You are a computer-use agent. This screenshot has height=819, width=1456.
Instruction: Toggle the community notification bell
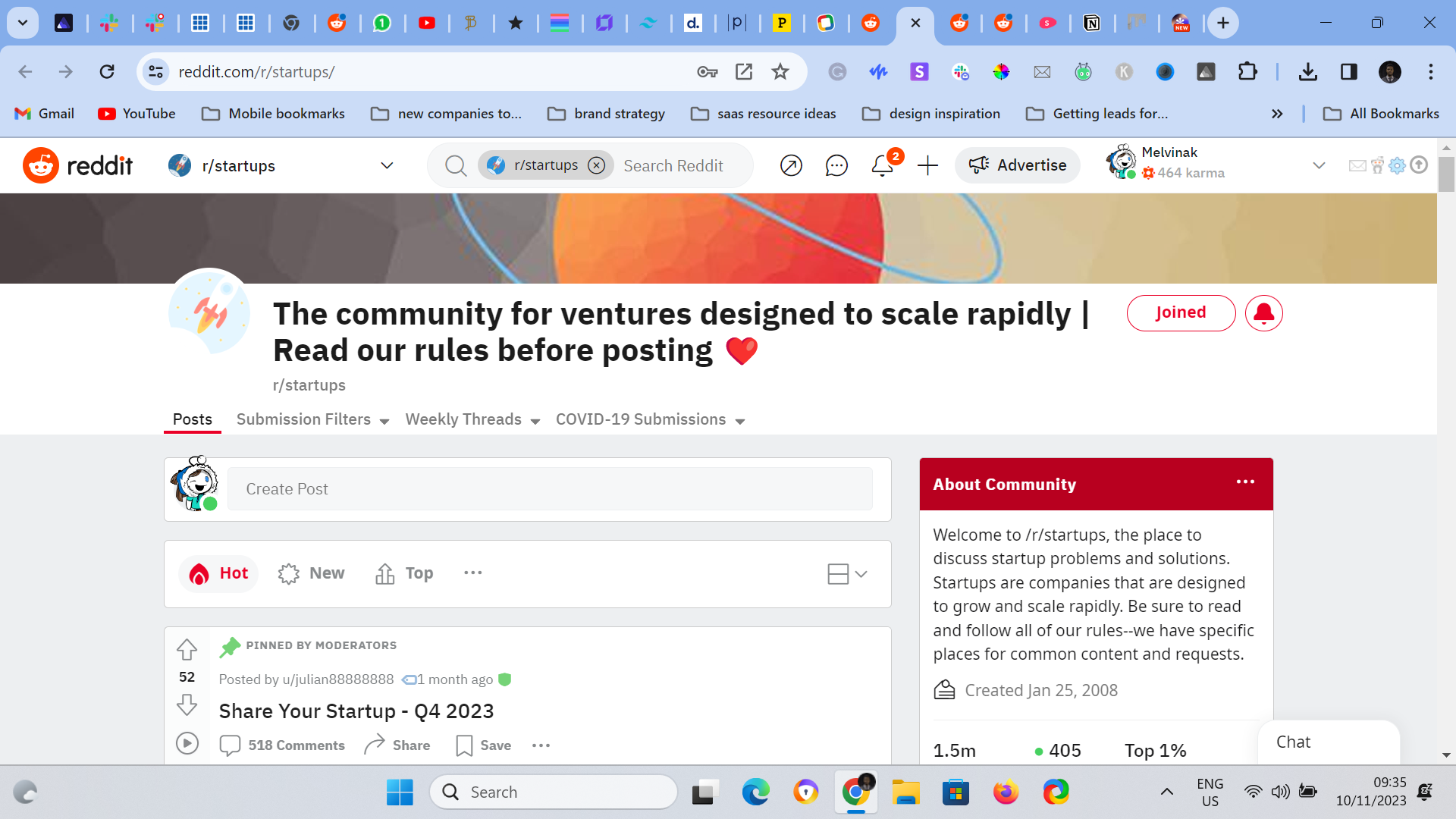(1263, 313)
